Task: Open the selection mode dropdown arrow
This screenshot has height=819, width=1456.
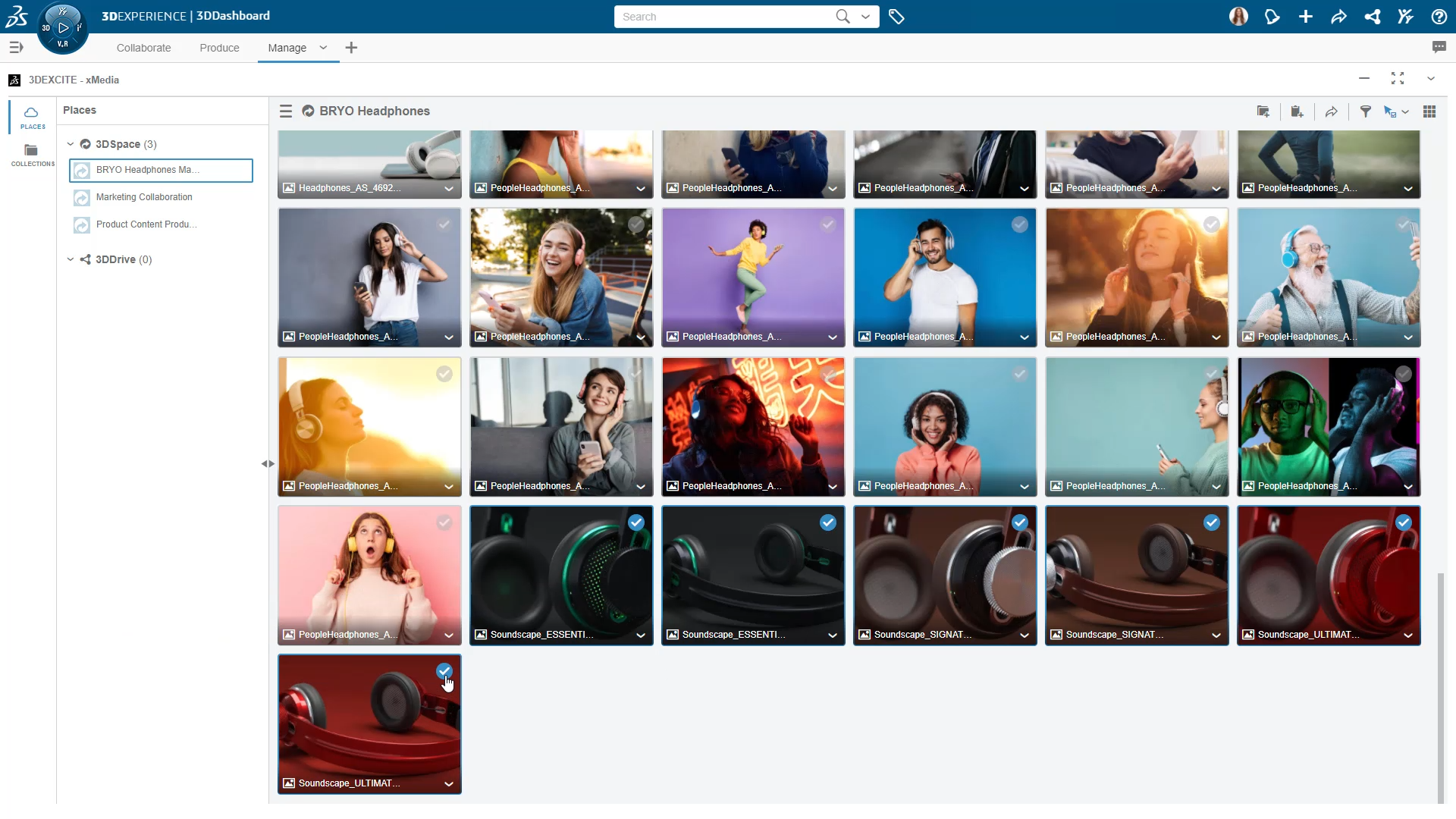Action: [x=1405, y=111]
